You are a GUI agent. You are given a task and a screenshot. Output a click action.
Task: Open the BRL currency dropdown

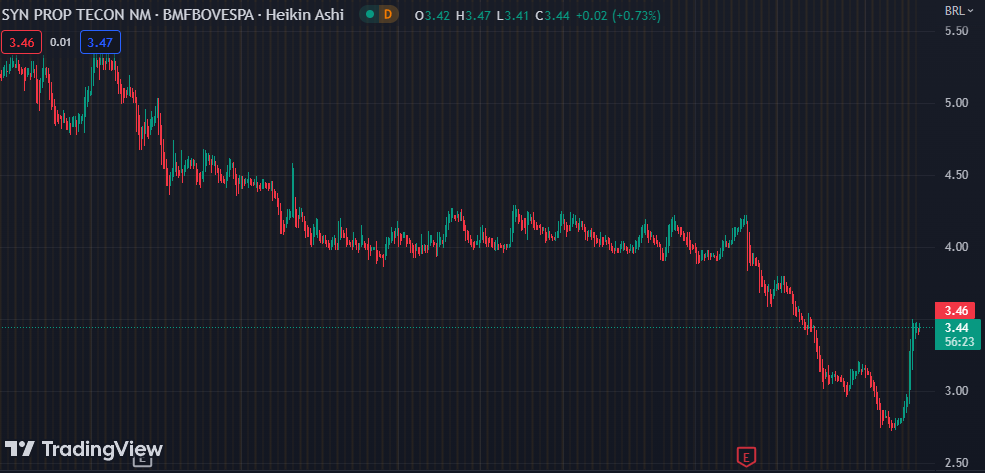(958, 10)
